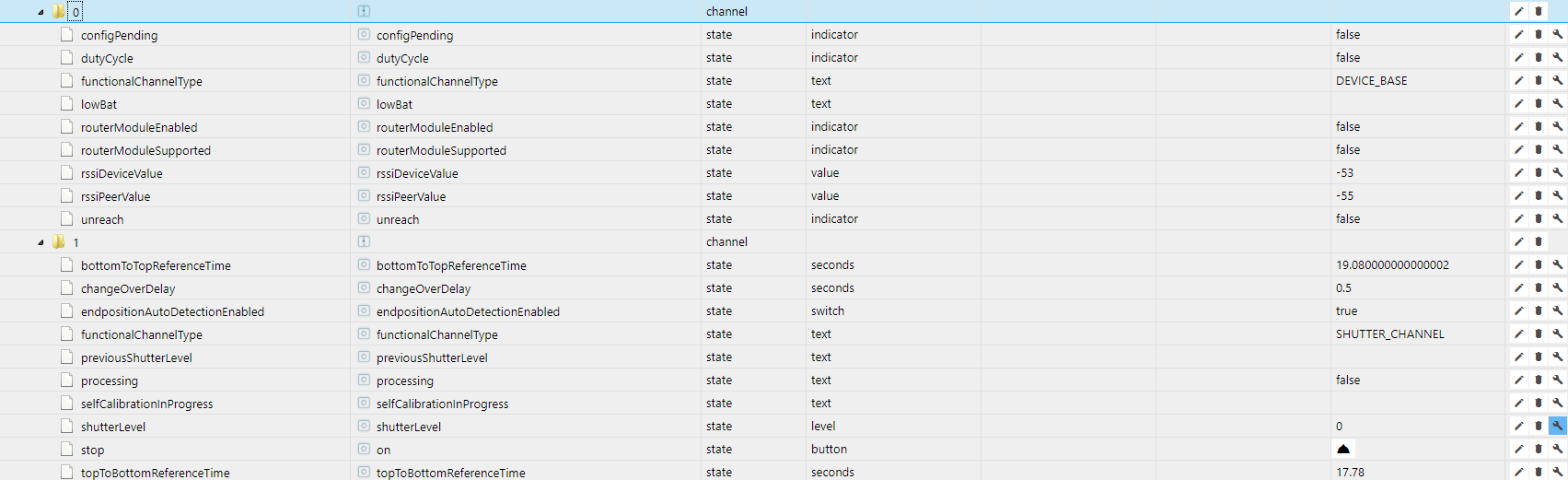Select the configPending tree item
Screen dimensions: 1568x480
click(119, 35)
